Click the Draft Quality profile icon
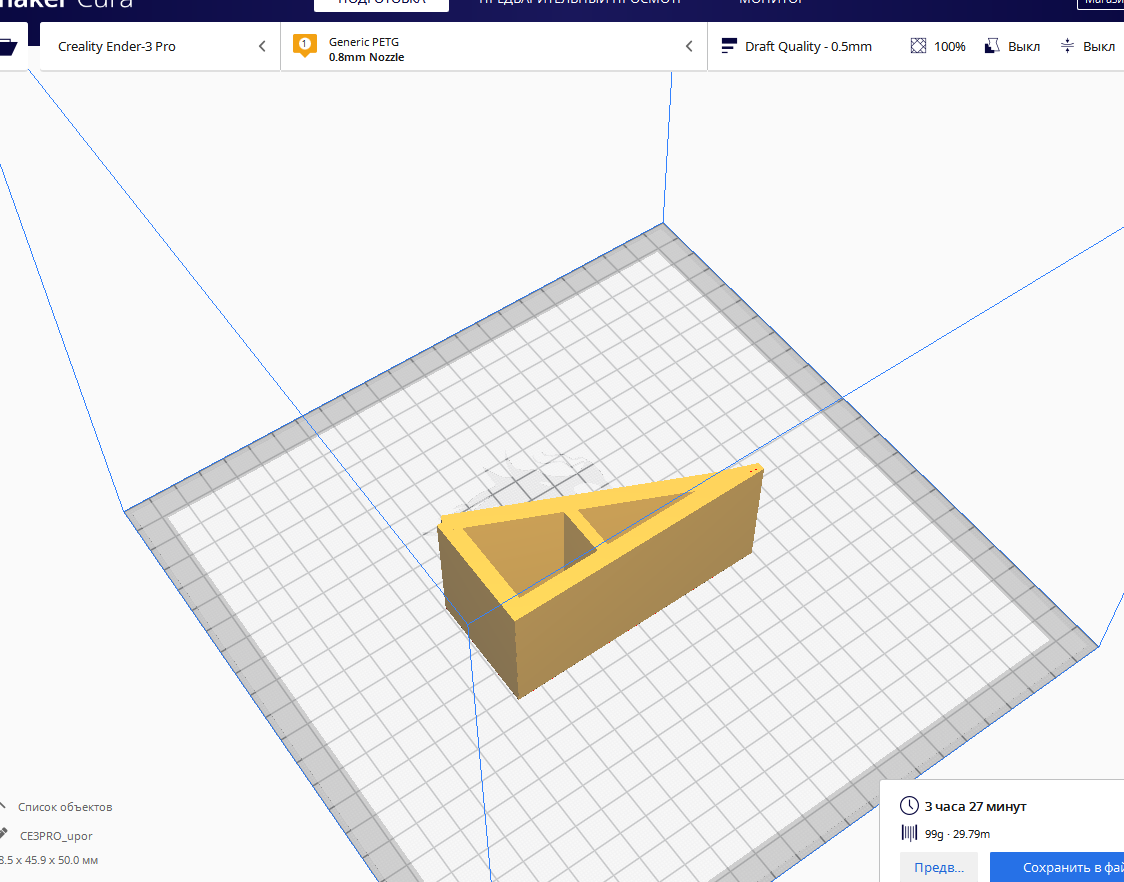 click(728, 46)
